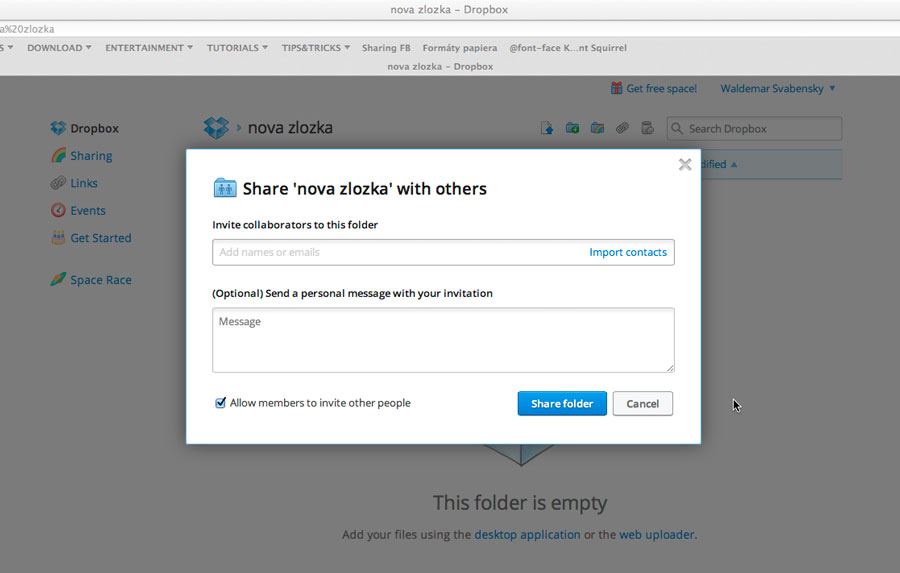
Task: Click the rainbow Sharing icon in the sidebar
Action: pos(58,155)
